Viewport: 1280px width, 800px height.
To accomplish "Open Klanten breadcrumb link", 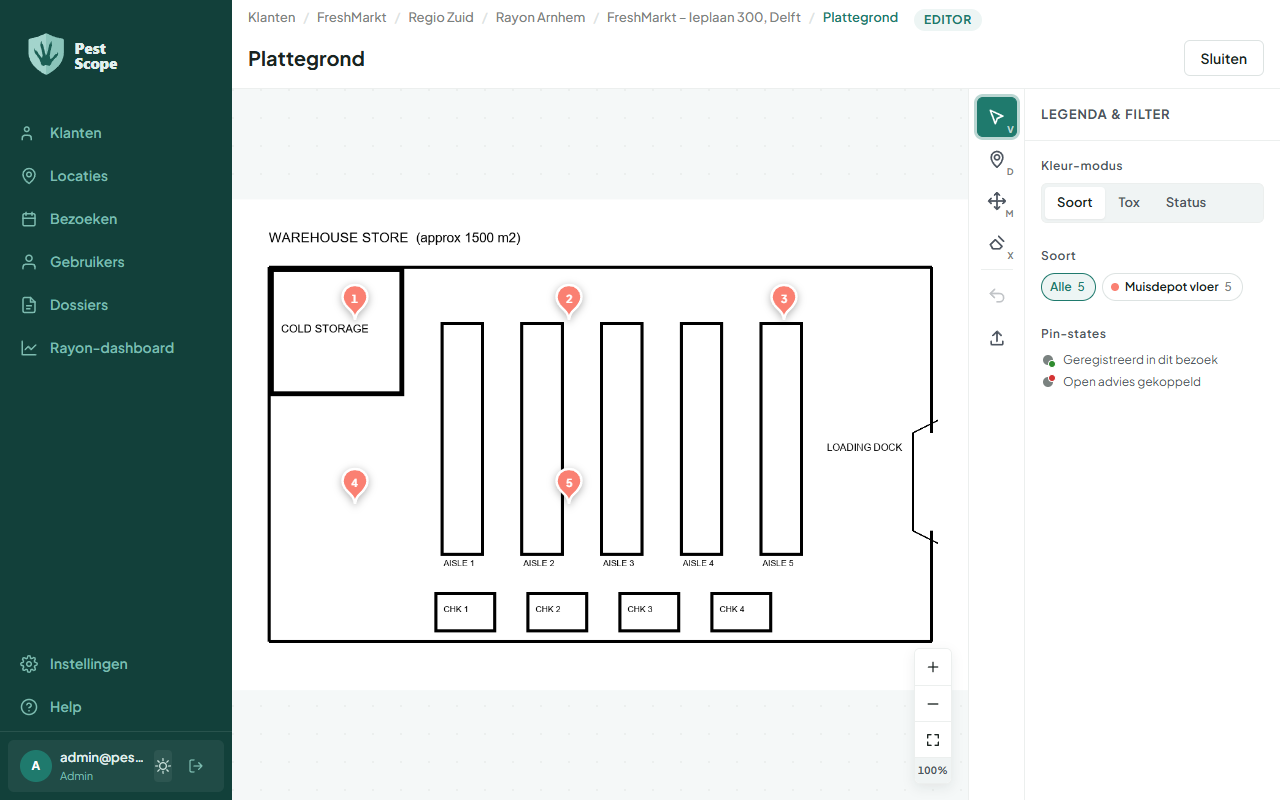I will click(x=272, y=18).
